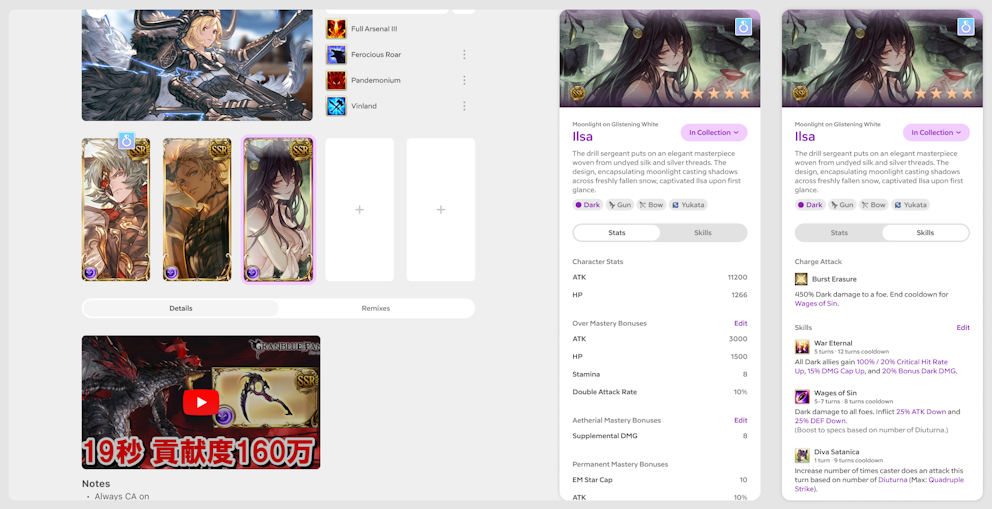Click the job artwork with blonde gunner
Image resolution: width=992 pixels, height=509 pixels.
tap(197, 65)
